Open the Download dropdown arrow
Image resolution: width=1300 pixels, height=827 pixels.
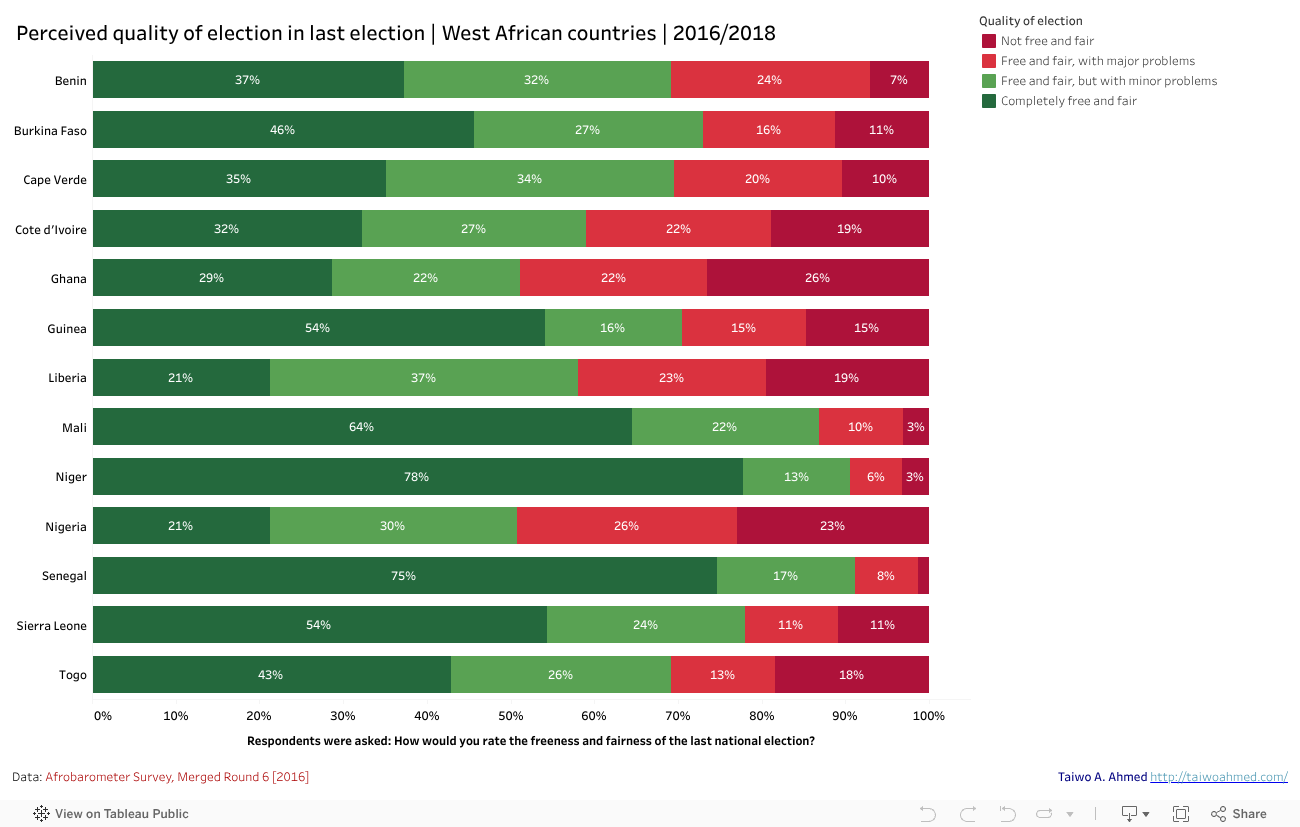click(1146, 815)
